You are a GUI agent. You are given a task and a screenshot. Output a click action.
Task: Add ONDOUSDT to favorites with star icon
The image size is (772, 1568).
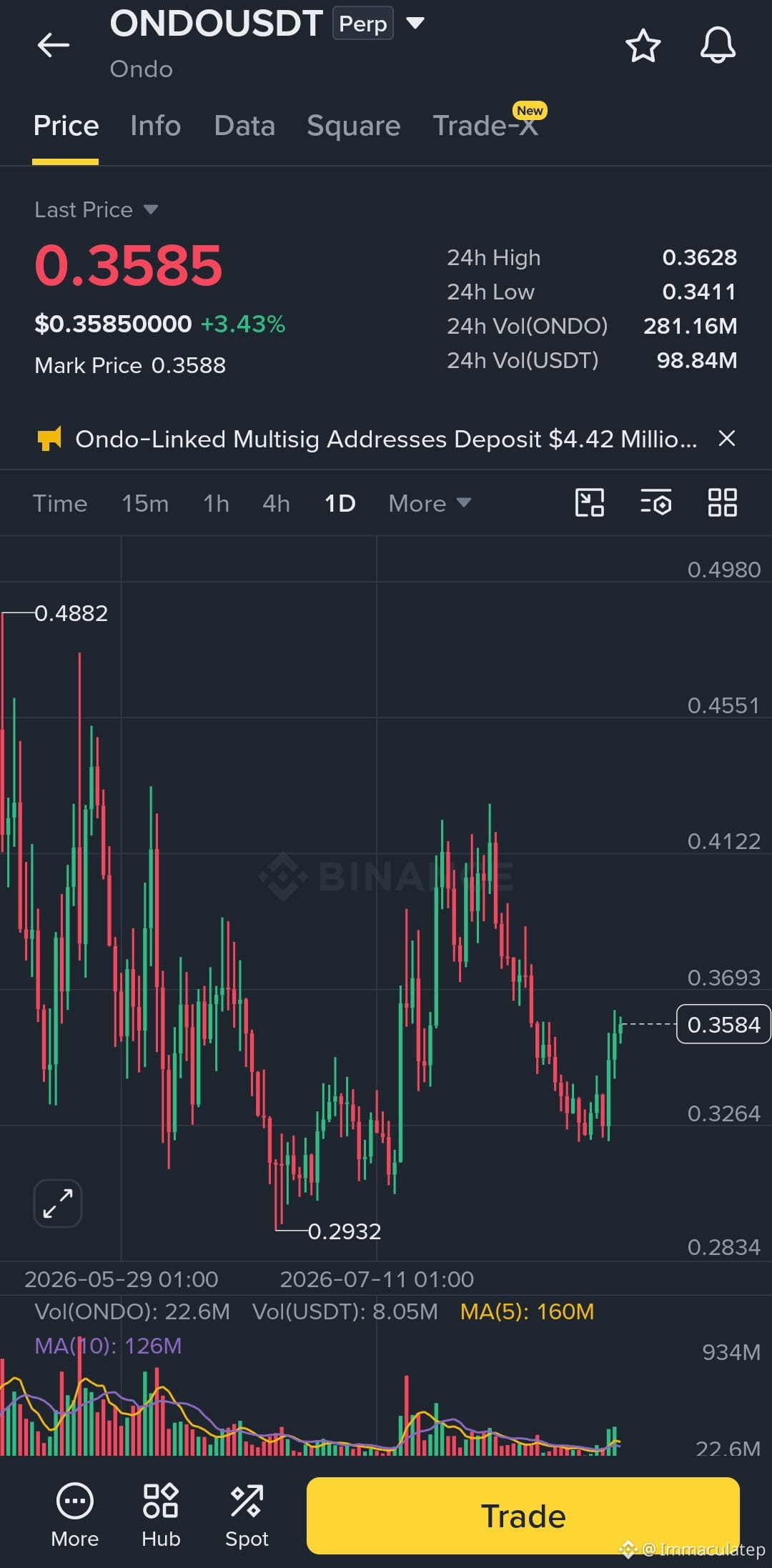coord(643,46)
